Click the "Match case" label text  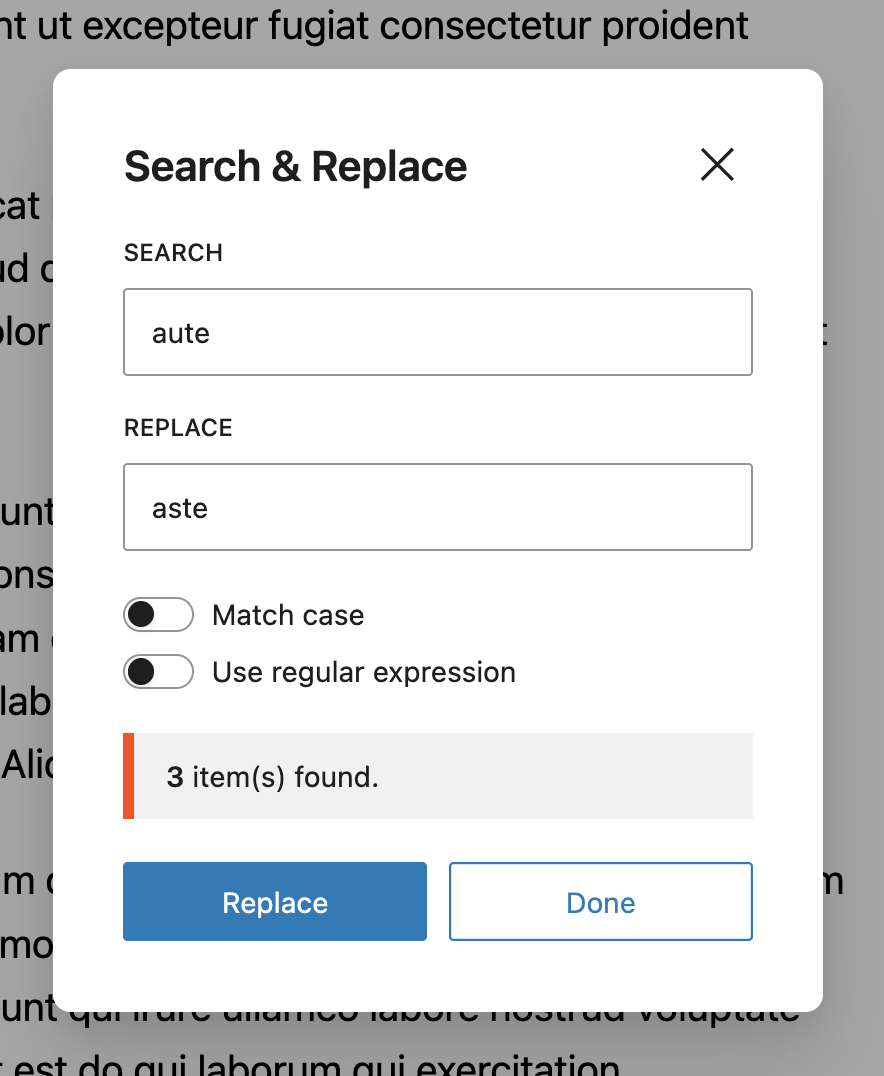288,615
